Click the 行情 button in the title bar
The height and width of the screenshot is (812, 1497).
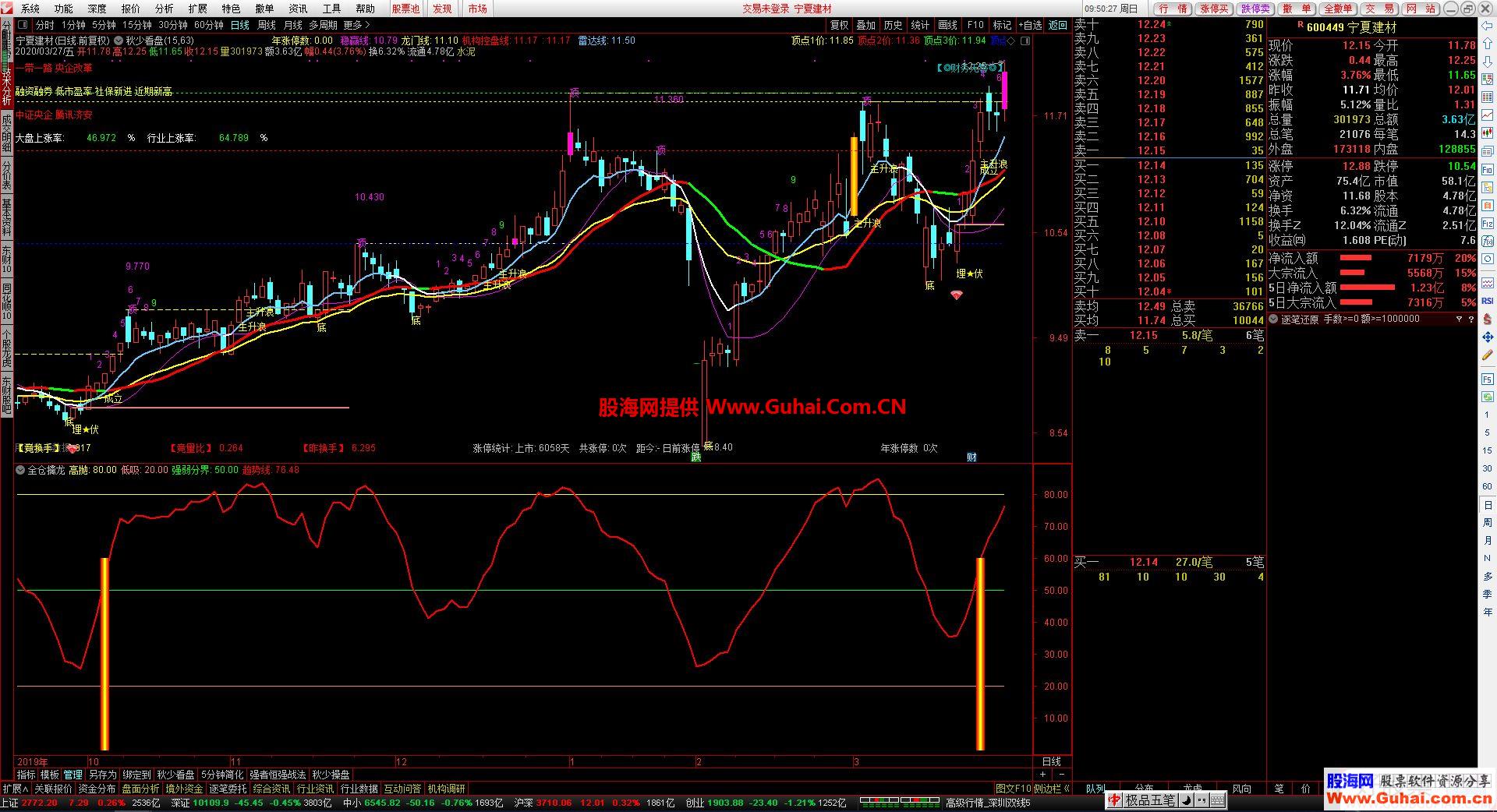(x=1173, y=9)
